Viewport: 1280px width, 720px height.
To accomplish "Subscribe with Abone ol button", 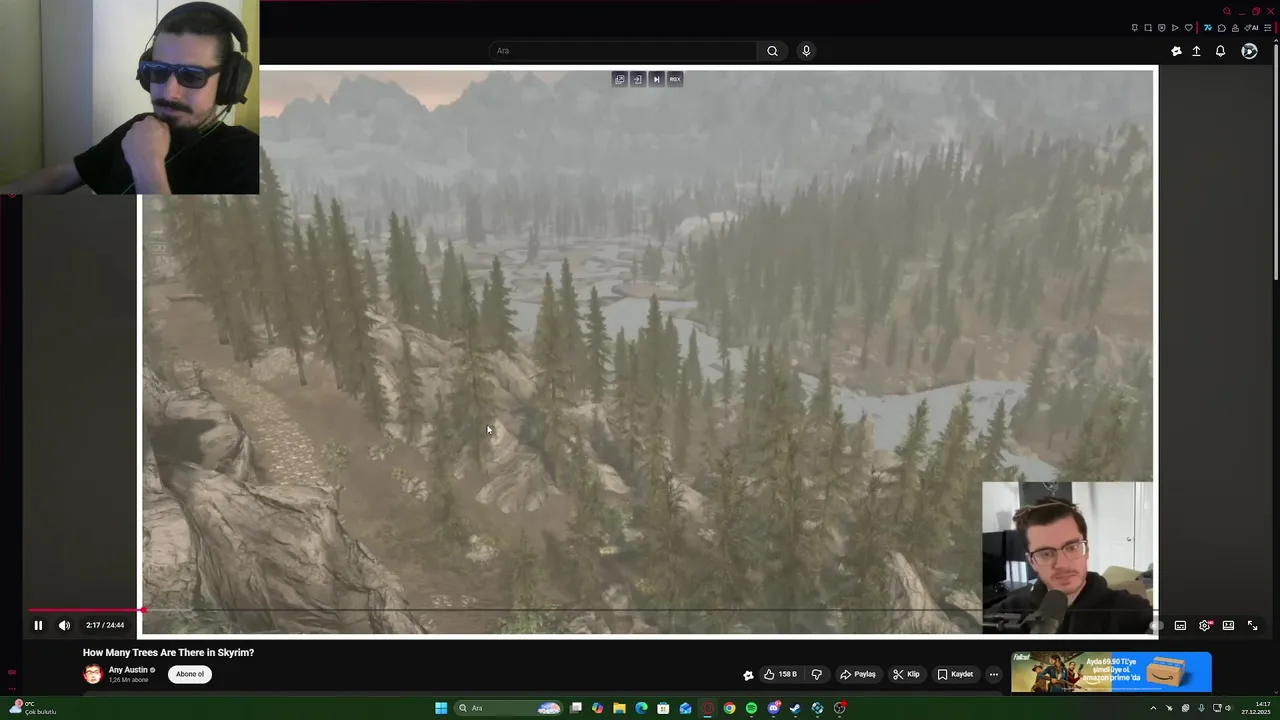I will click(x=190, y=674).
